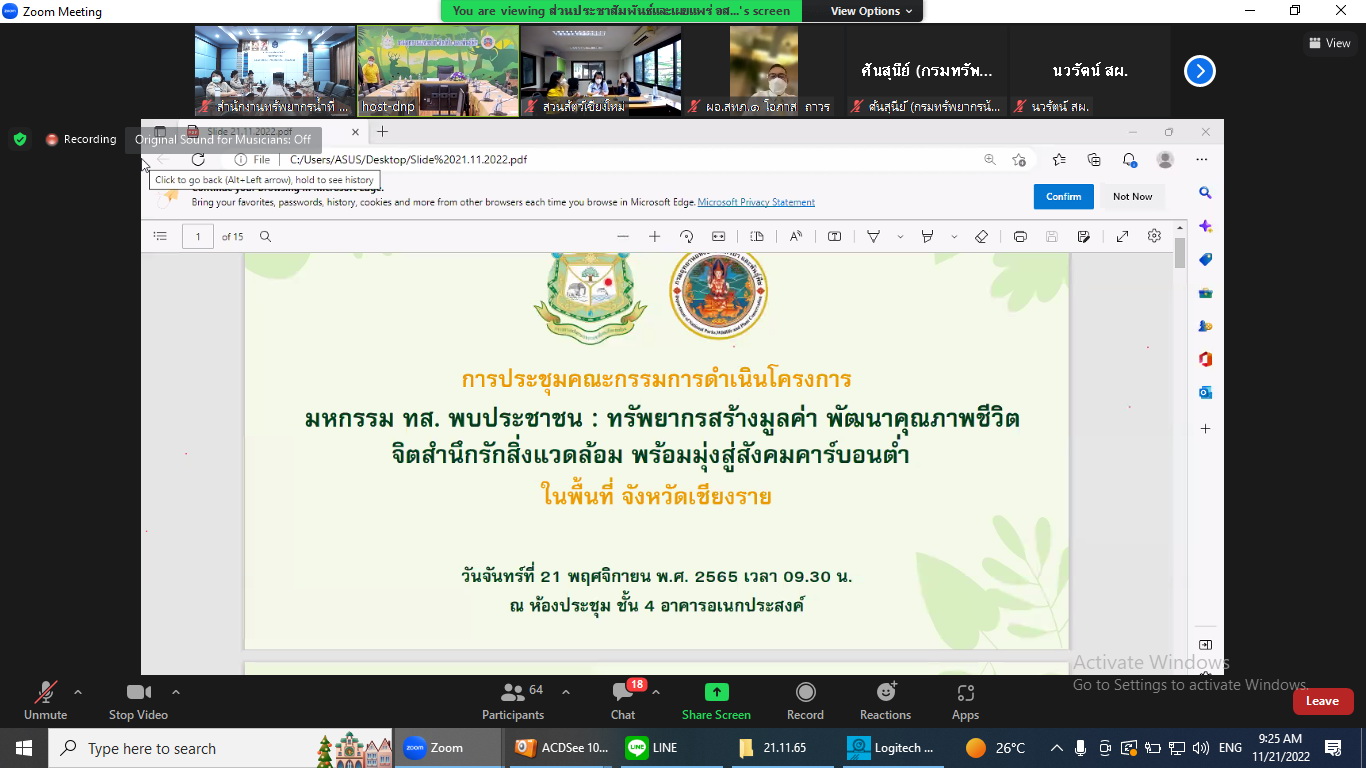This screenshot has height=768, width=1366.
Task: Open PDF table of contents
Action: 160,237
